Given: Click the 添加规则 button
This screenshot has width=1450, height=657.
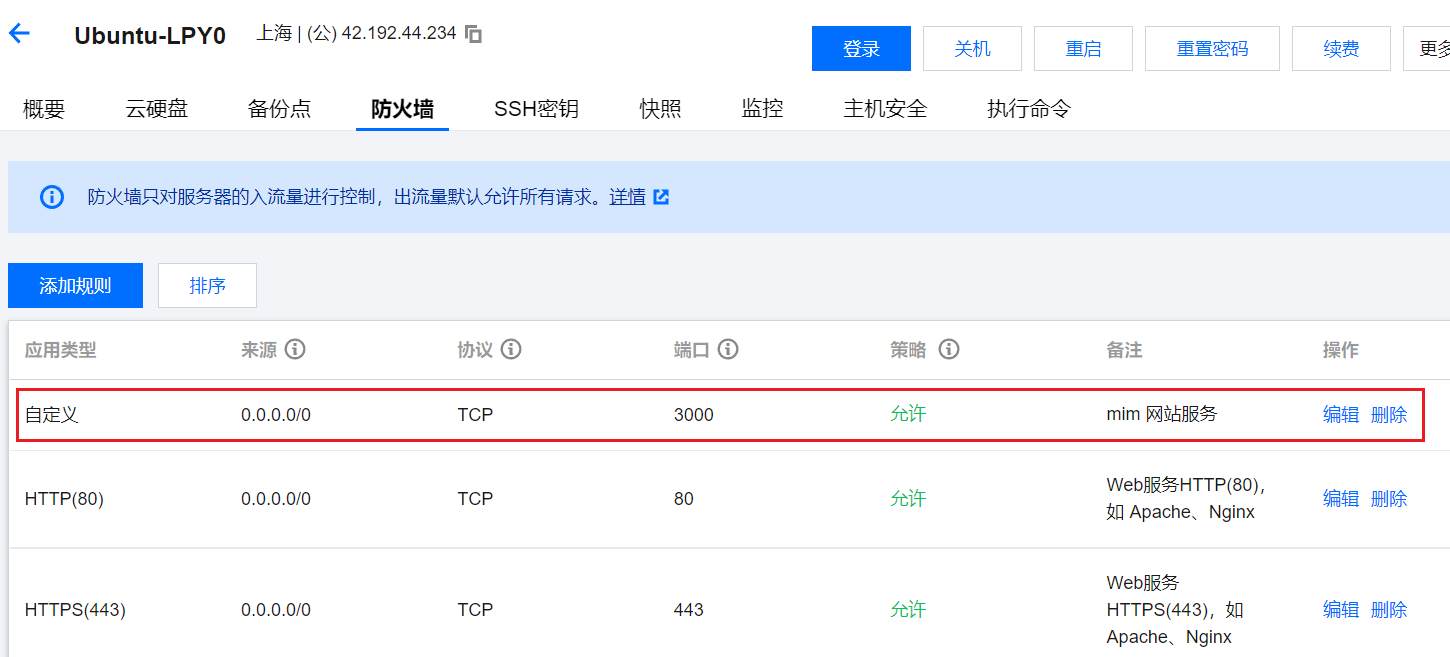Looking at the screenshot, I should pyautogui.click(x=75, y=286).
